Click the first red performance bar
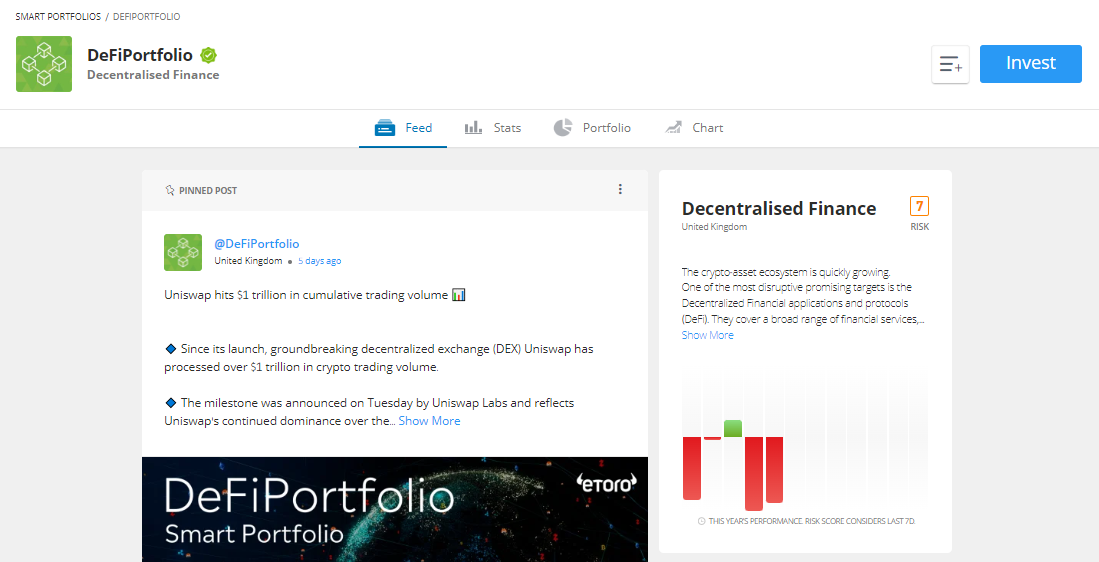 [692, 468]
